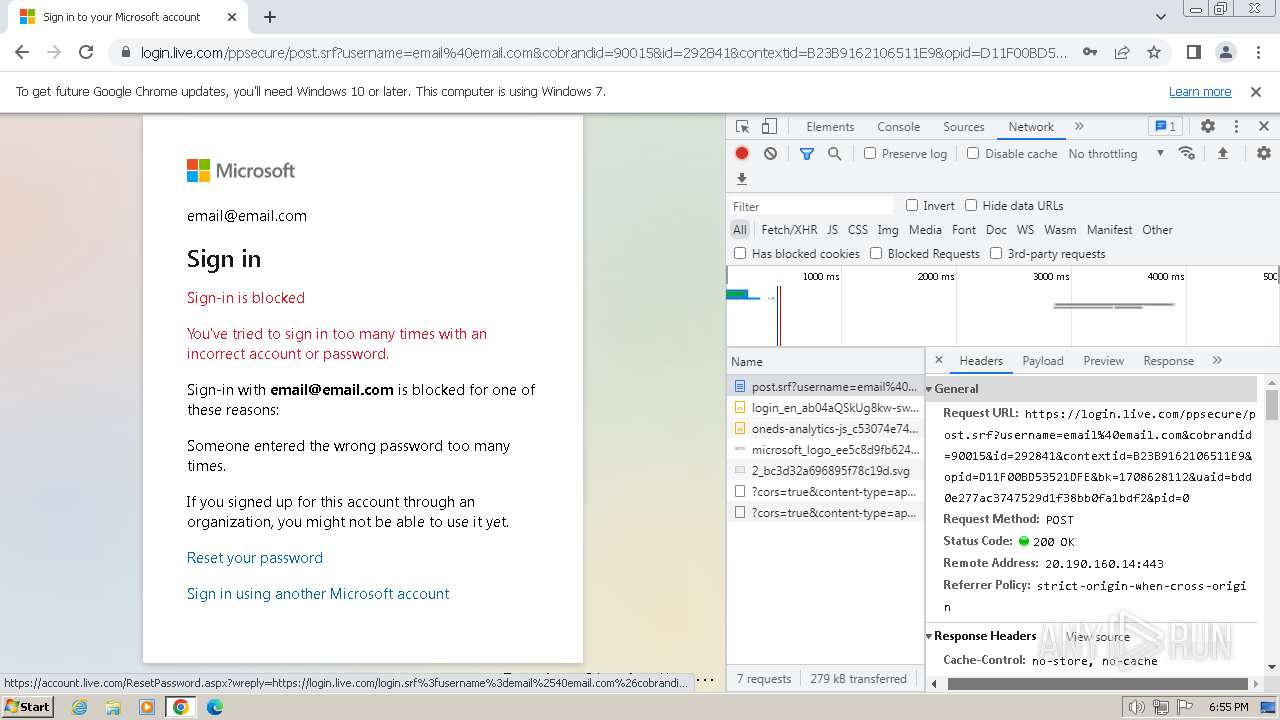Clear the network log
Screen dimensions: 1280x720
(770, 154)
